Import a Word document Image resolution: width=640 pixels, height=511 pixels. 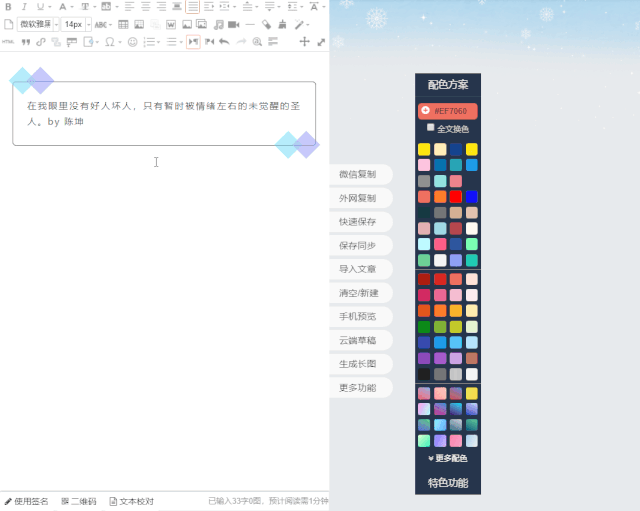point(171,24)
